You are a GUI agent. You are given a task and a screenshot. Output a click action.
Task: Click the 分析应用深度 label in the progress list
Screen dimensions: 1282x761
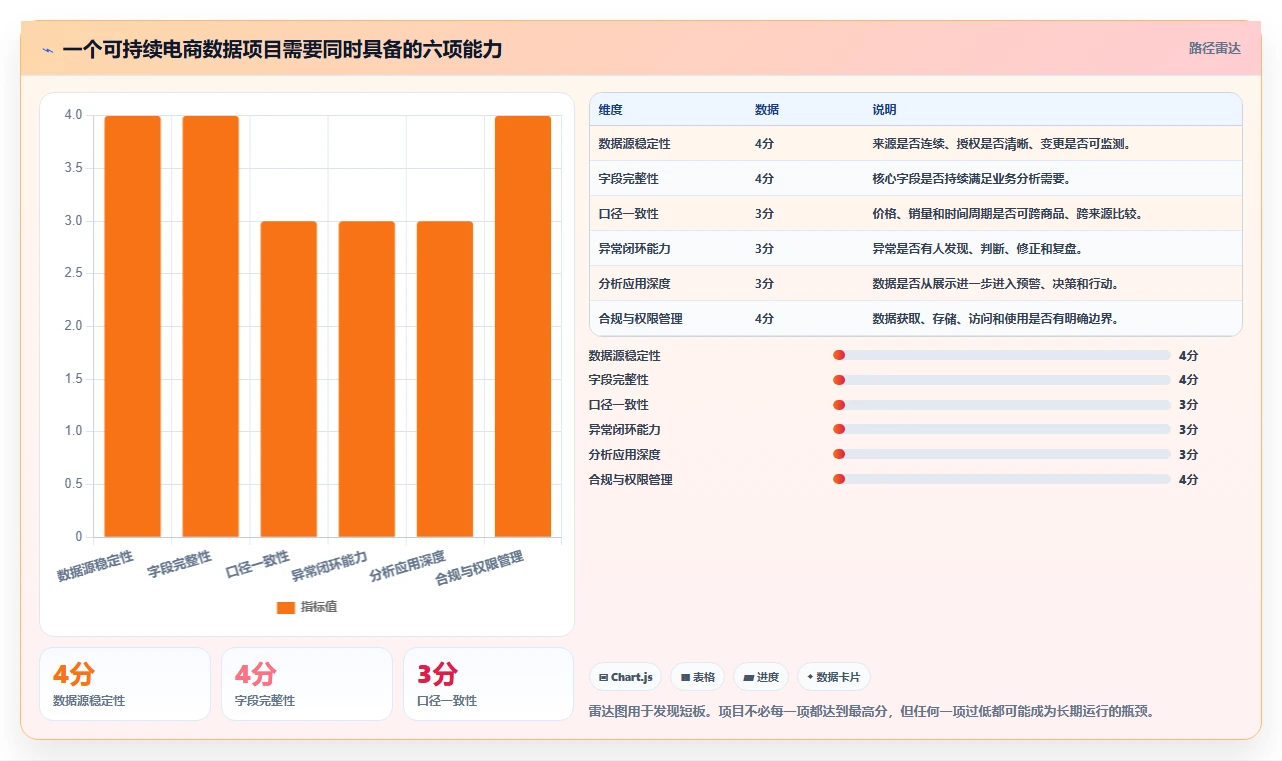click(x=625, y=454)
